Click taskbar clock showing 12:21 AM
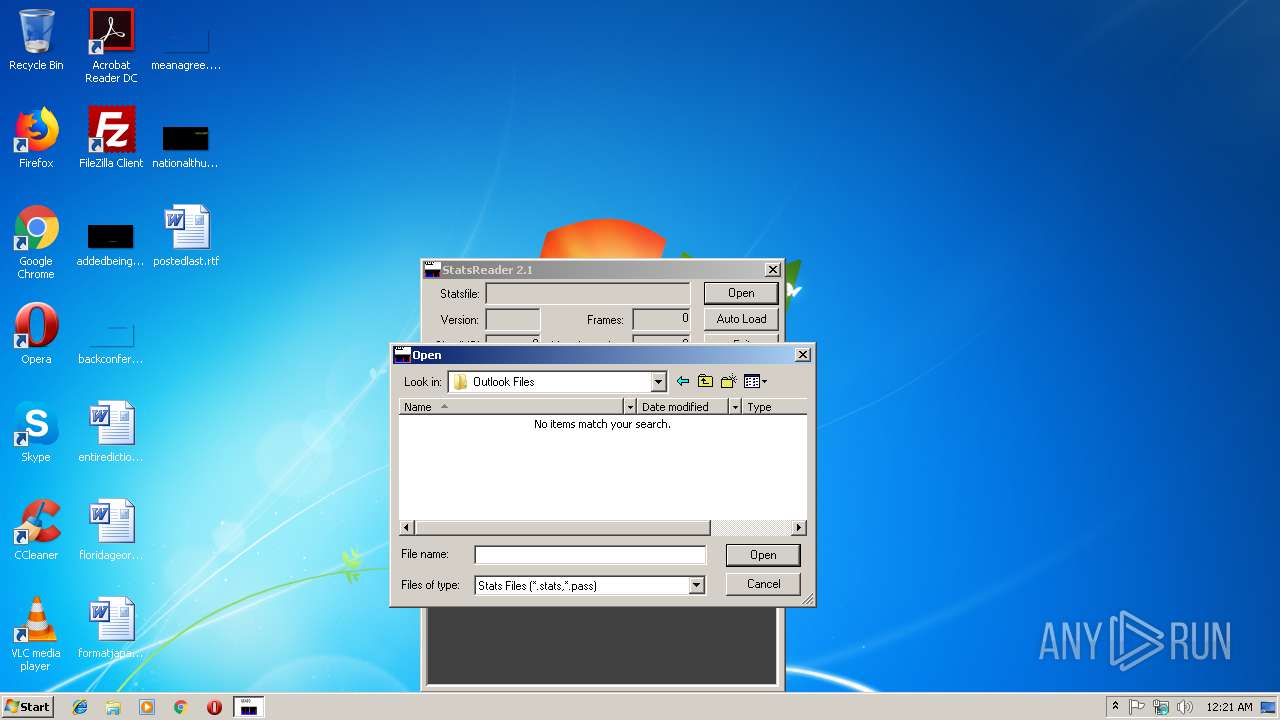Viewport: 1280px width, 720px height. [x=1229, y=707]
